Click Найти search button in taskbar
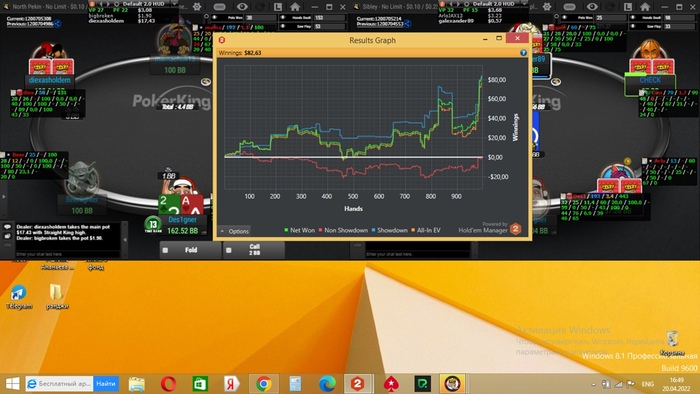Image resolution: width=700 pixels, height=394 pixels. click(106, 384)
